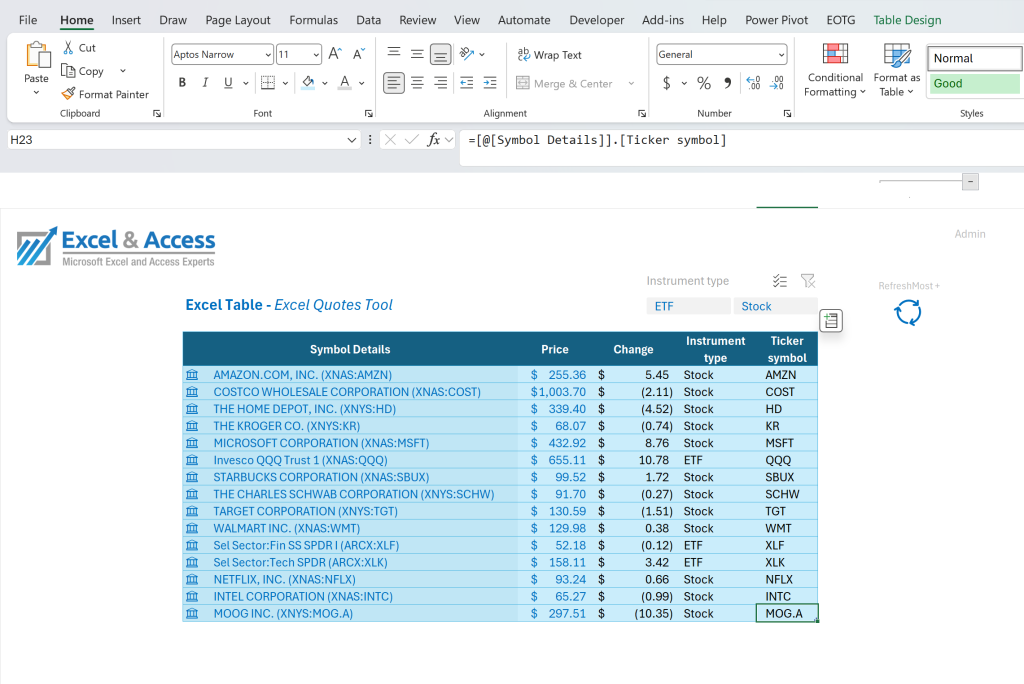The width and height of the screenshot is (1024, 684).
Task: Enable multi-select on Instrument type slicer
Action: (x=780, y=281)
